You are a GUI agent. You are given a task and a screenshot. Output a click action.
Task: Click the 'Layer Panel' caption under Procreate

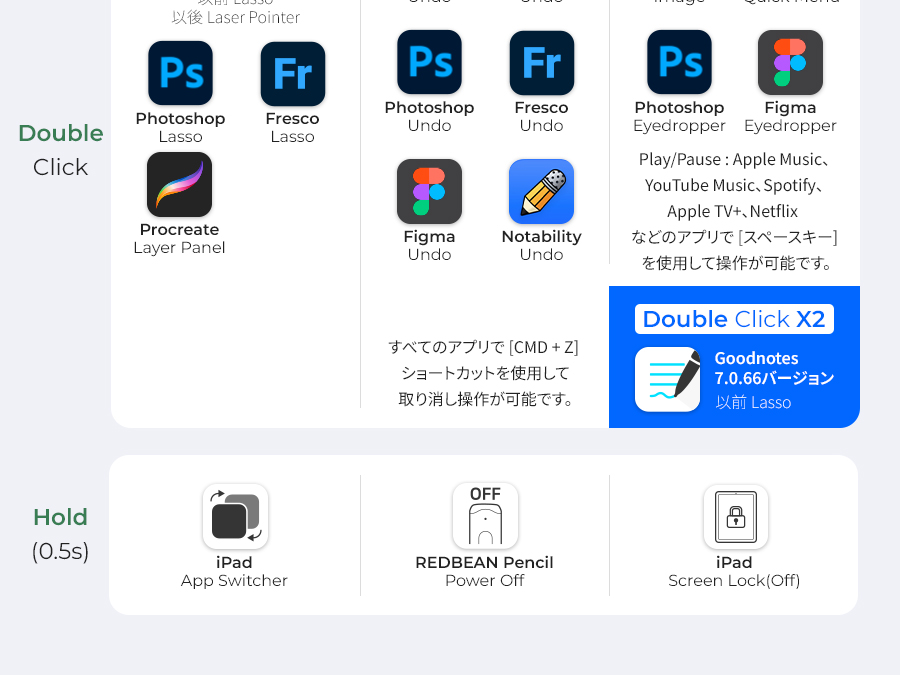click(179, 247)
